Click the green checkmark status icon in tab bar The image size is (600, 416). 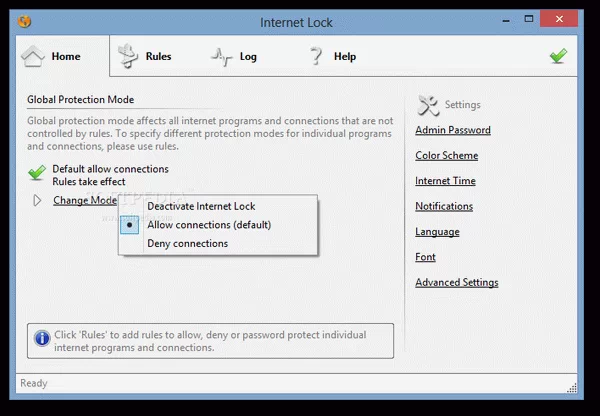[x=559, y=56]
